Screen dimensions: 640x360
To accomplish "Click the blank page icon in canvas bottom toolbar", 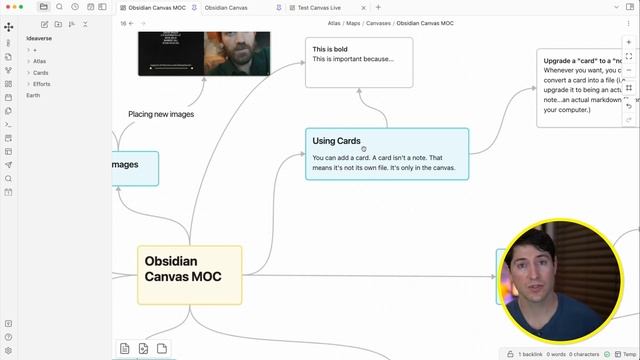I will click(x=162, y=348).
